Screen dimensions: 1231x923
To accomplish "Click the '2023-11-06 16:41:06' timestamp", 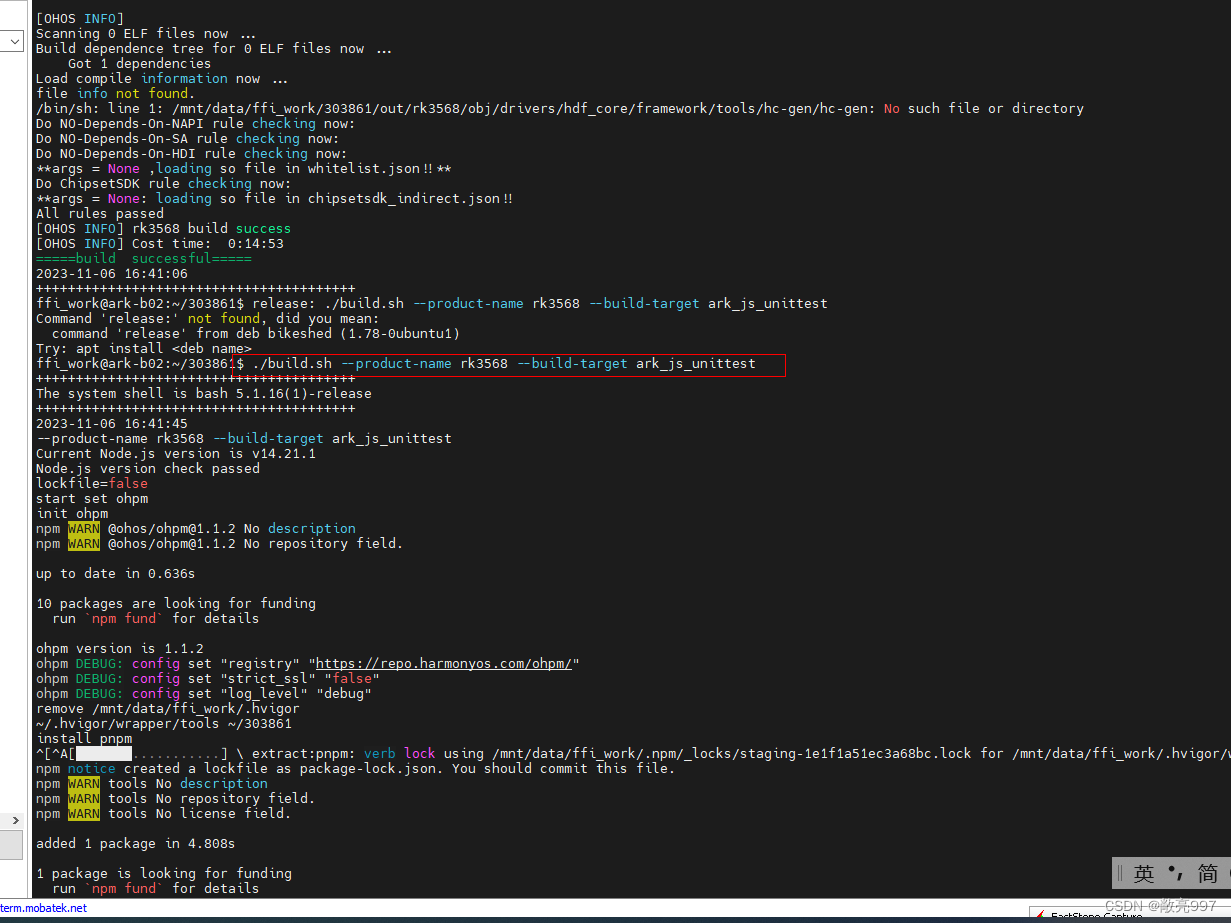I will (x=112, y=273).
